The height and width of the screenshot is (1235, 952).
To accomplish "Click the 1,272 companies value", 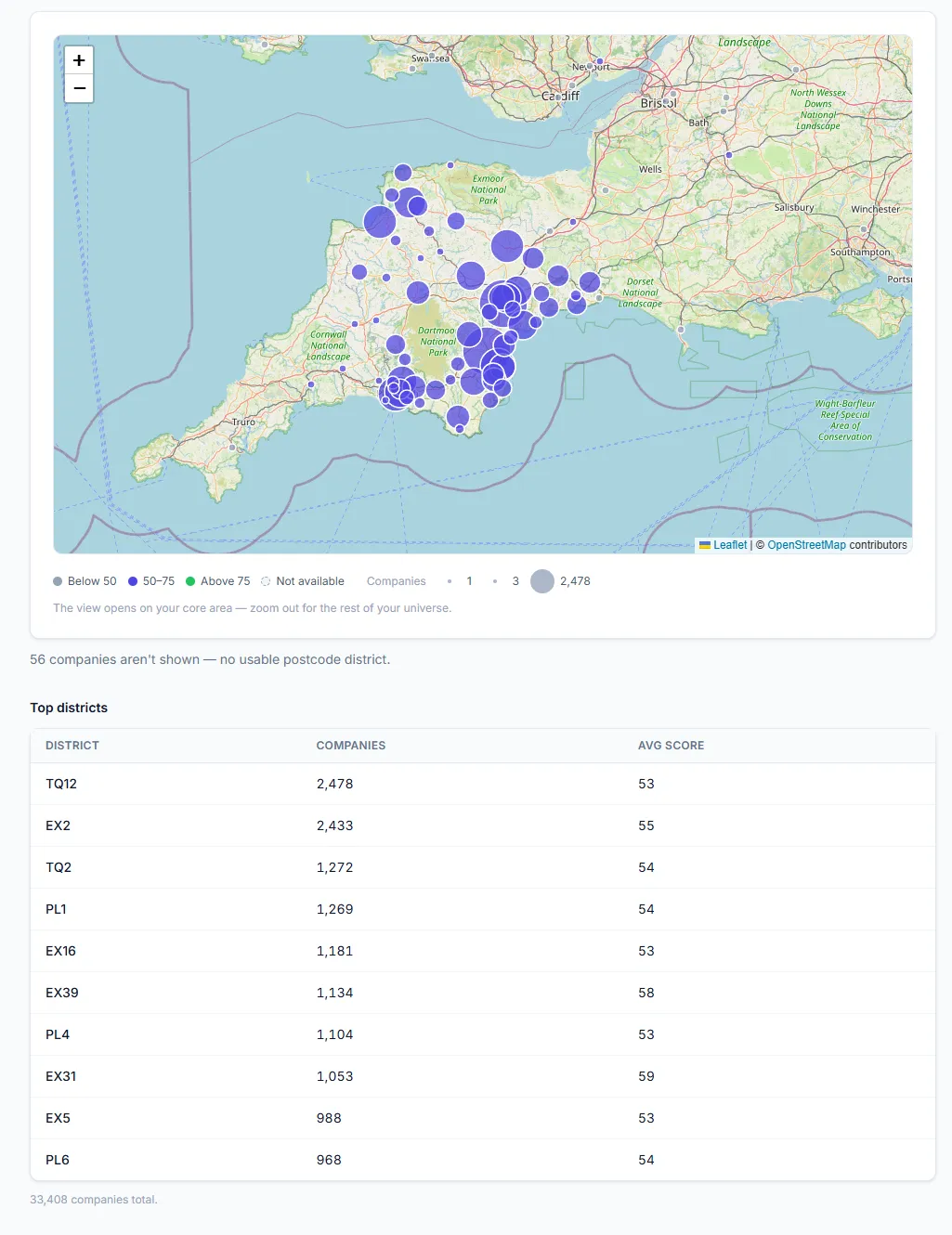I will (x=335, y=867).
